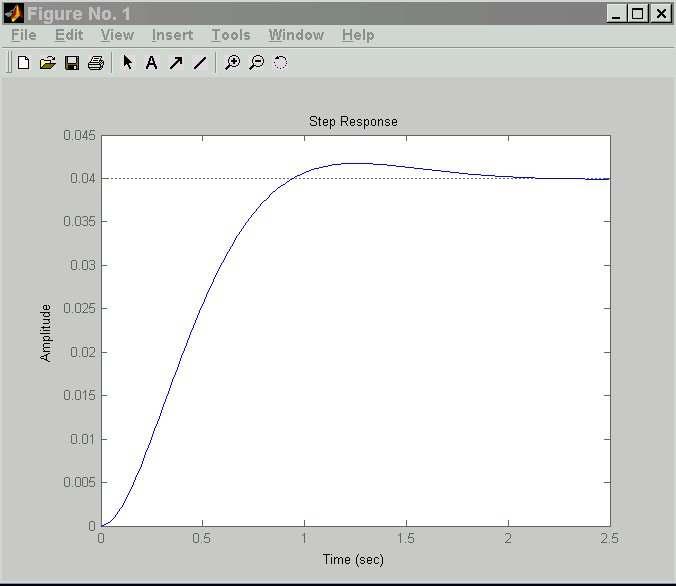Open the Edit menu

tap(69, 35)
